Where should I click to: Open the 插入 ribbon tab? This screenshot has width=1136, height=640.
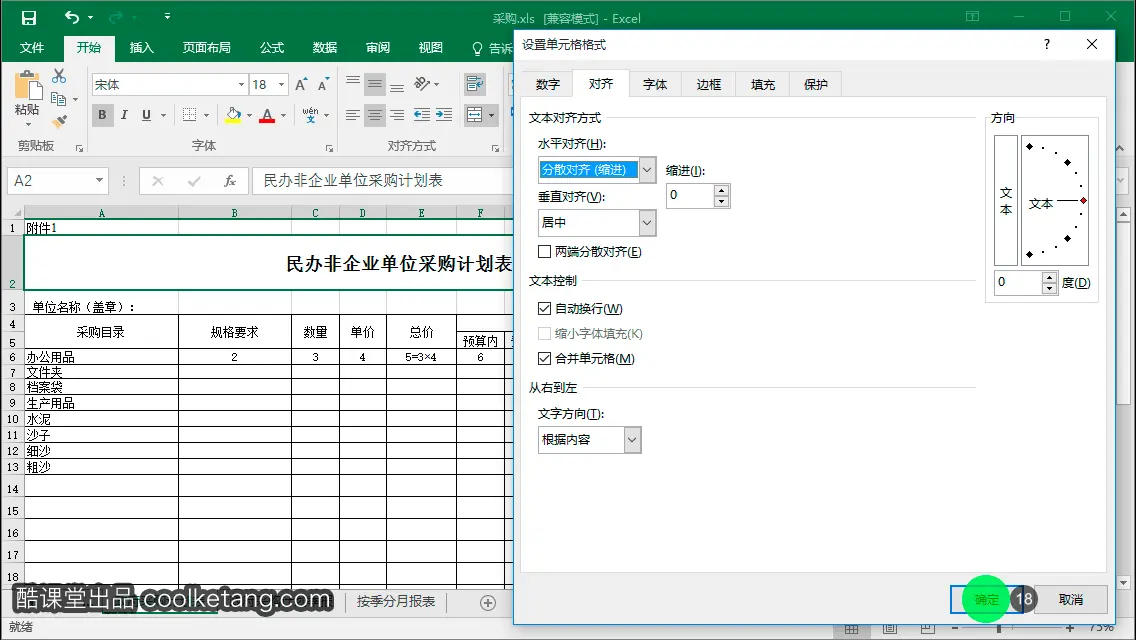[141, 48]
